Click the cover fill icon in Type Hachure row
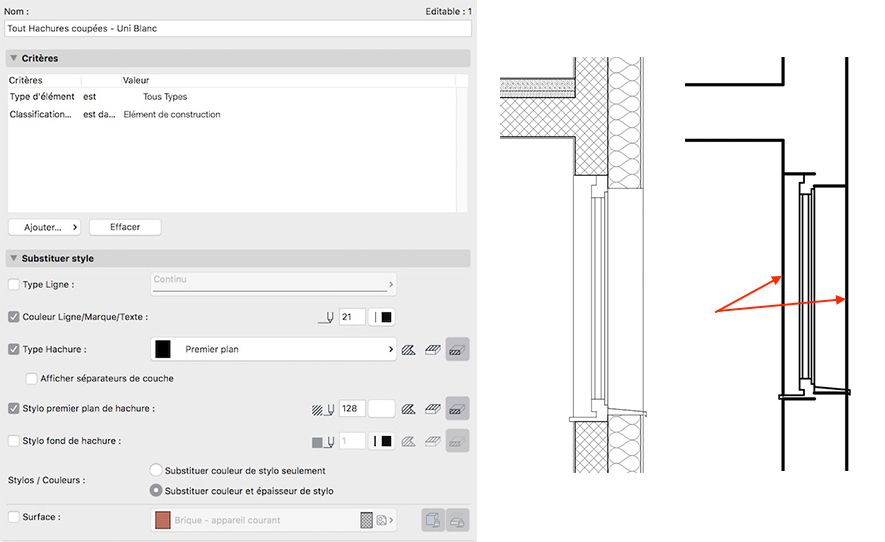This screenshot has height=542, width=885. coord(433,350)
